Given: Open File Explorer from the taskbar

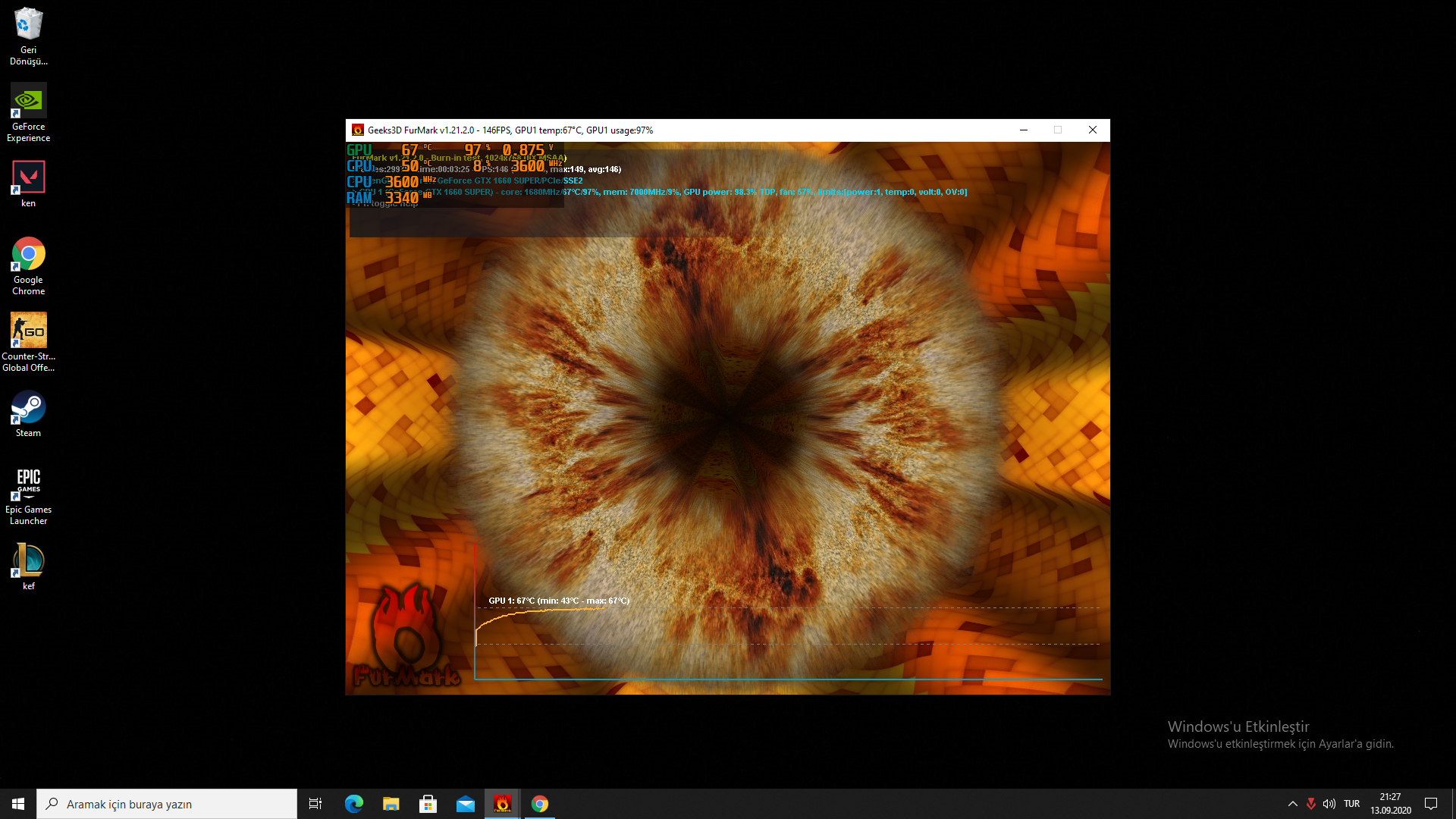Looking at the screenshot, I should 391,804.
